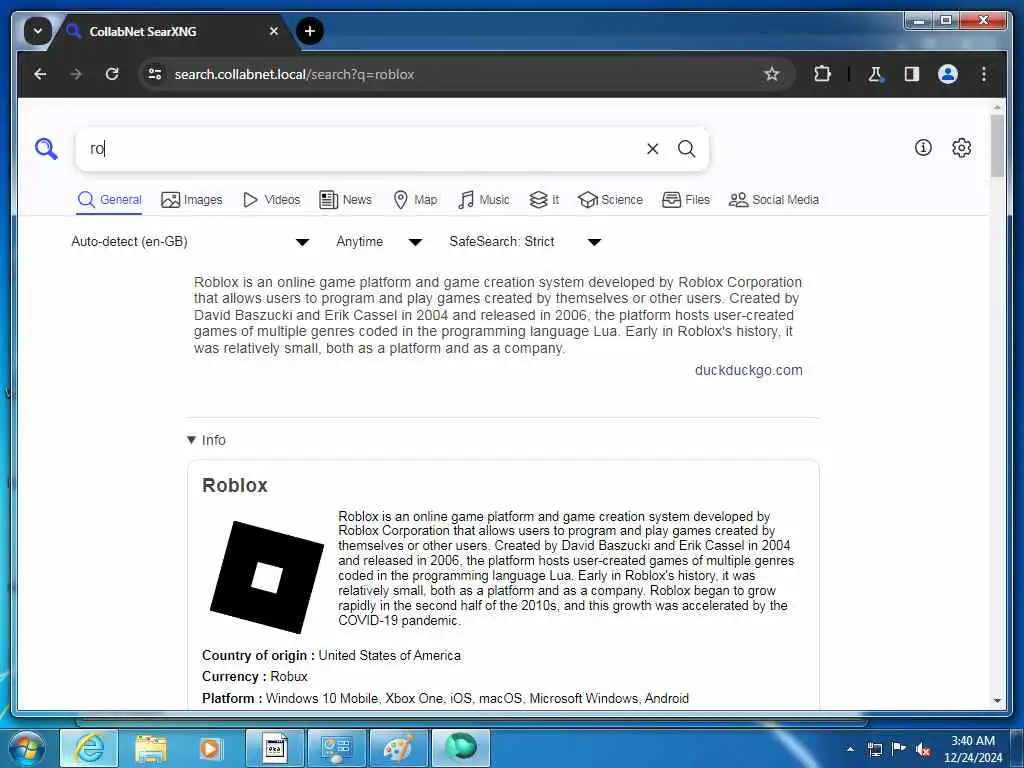This screenshot has height=768, width=1024.
Task: Switch to the Images category
Action: [191, 200]
